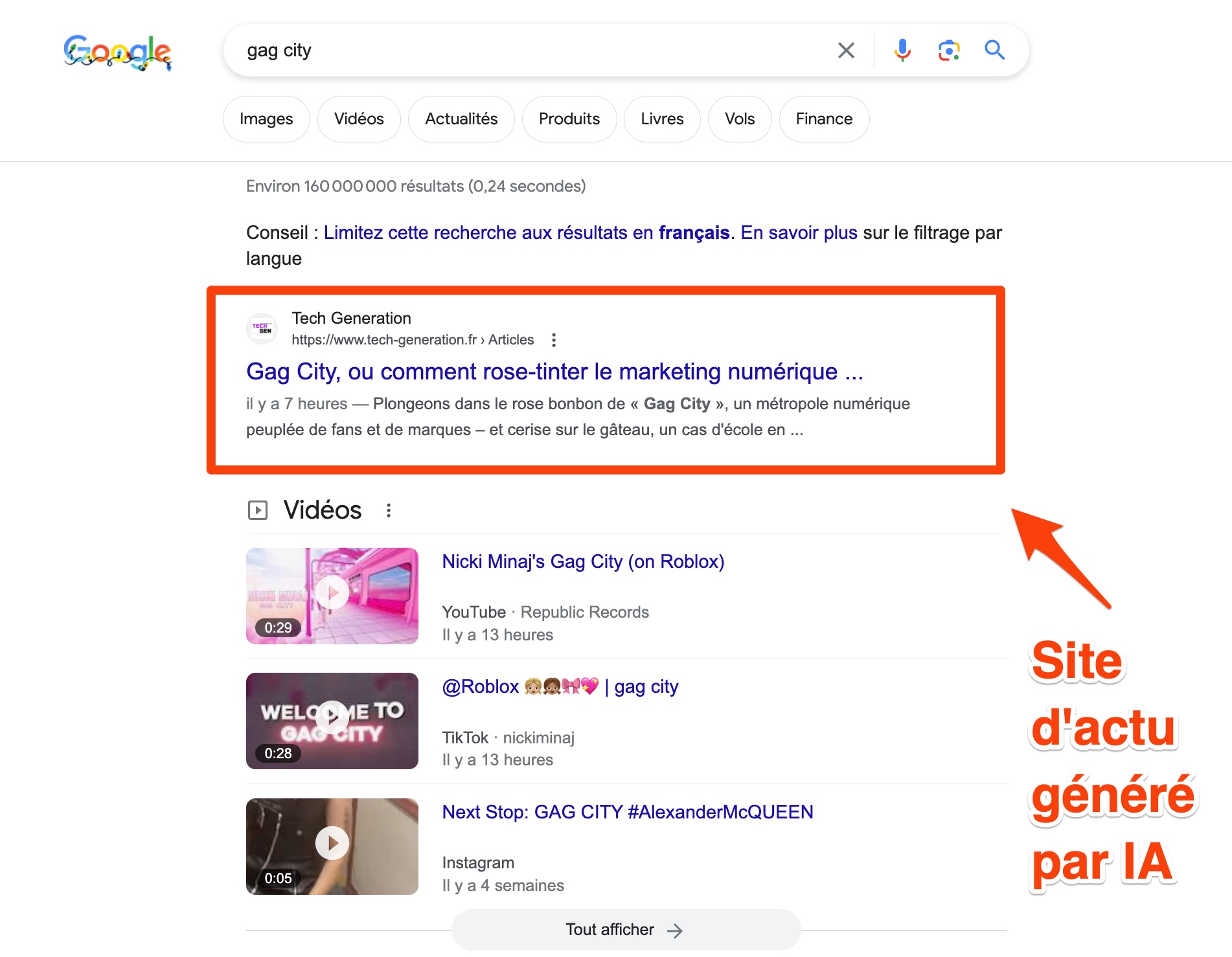Viewport: 1232px width, 957px height.
Task: Play the 0:05 Instagram video thumbnail
Action: tap(332, 846)
